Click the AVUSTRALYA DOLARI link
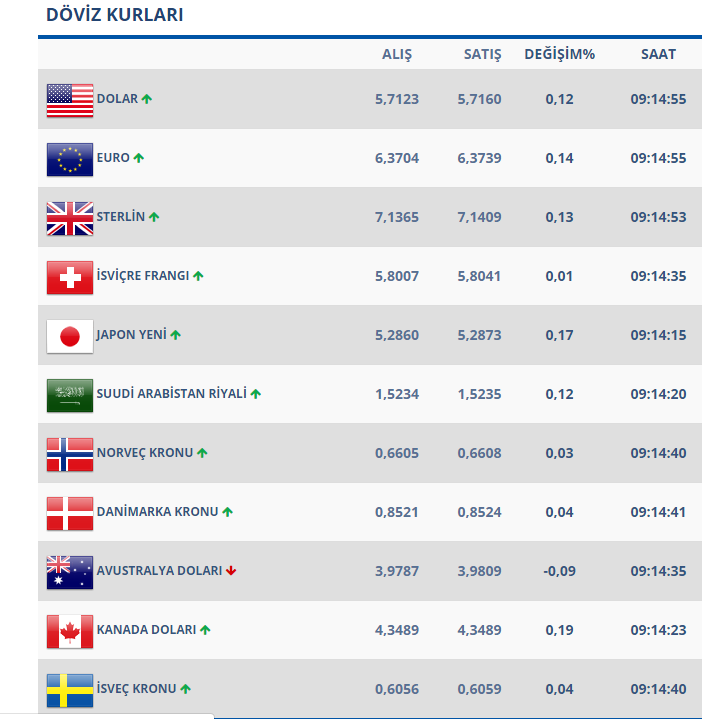The width and height of the screenshot is (702, 719). click(x=159, y=571)
